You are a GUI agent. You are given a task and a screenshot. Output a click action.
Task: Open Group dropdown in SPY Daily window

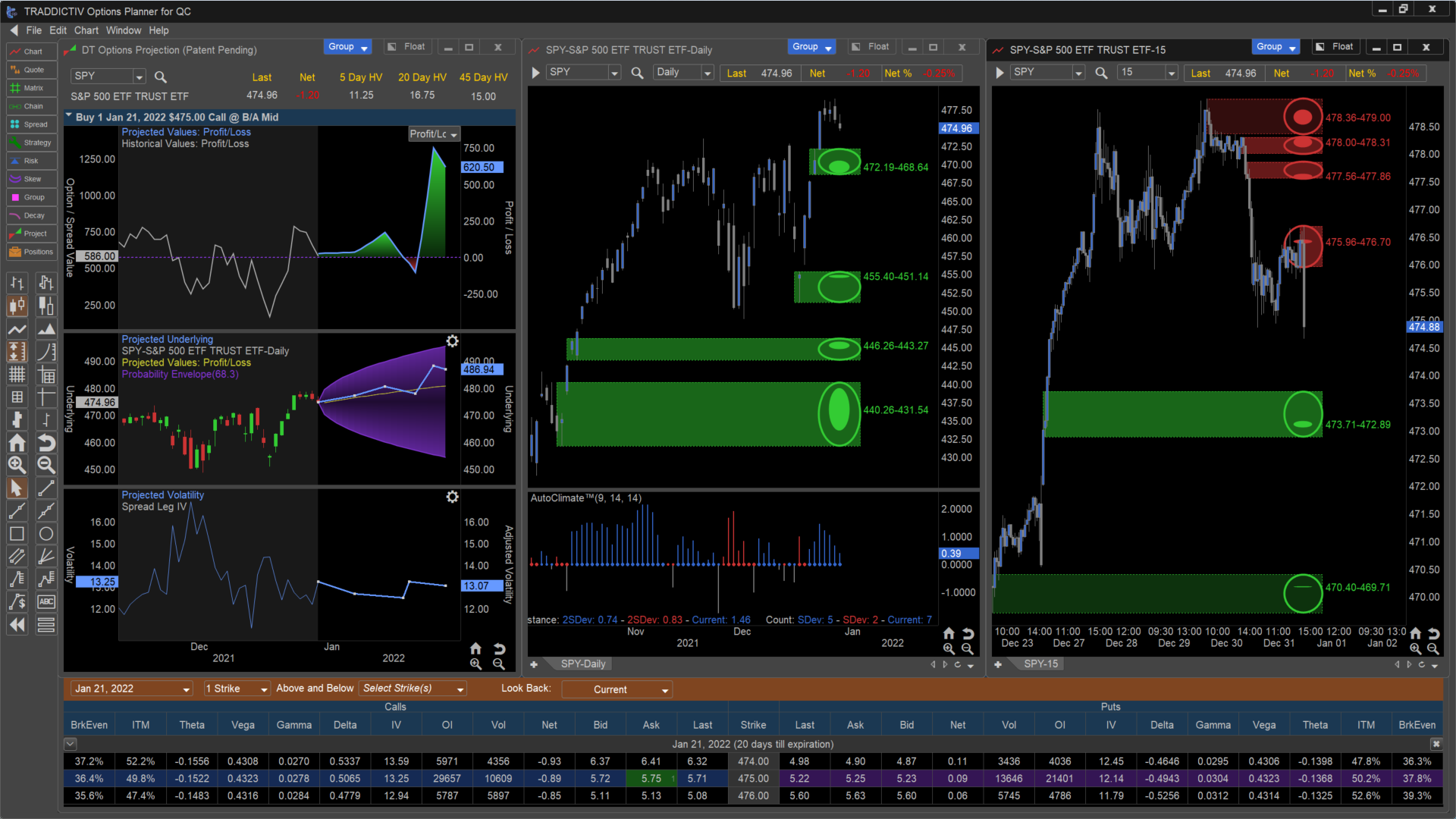pyautogui.click(x=812, y=47)
